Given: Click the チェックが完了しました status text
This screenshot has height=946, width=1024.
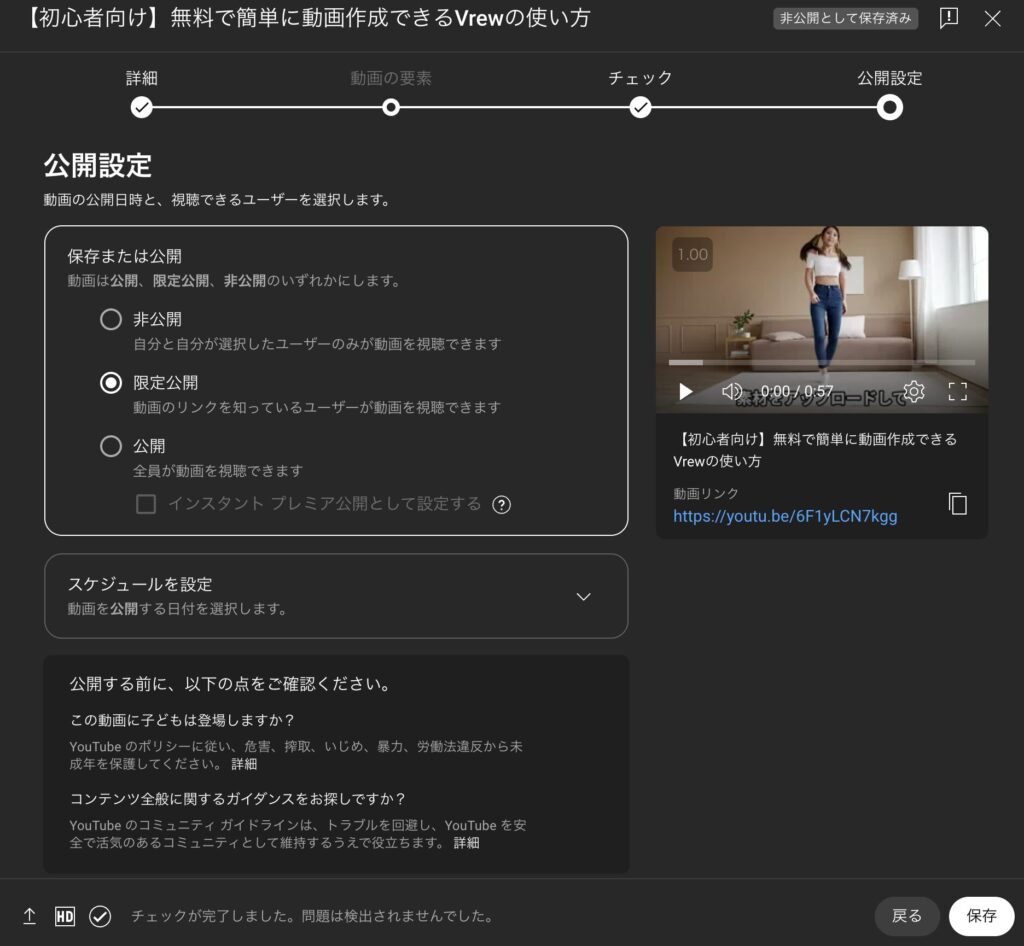Looking at the screenshot, I should coord(312,916).
